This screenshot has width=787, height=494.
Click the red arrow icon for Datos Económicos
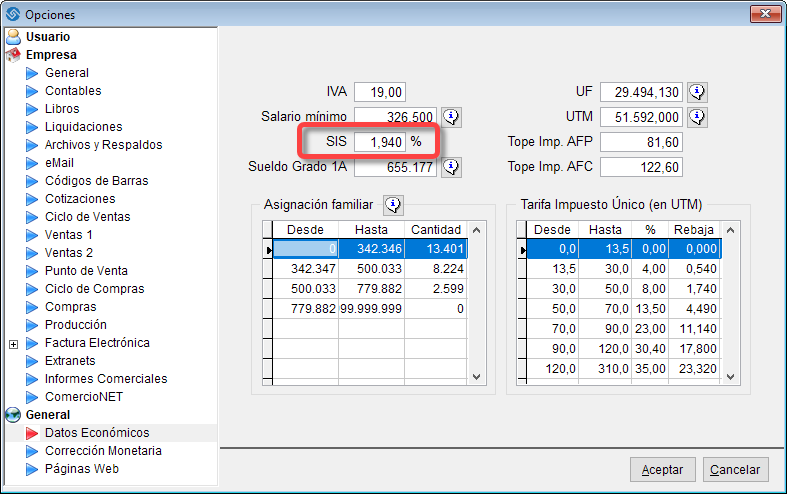point(32,433)
